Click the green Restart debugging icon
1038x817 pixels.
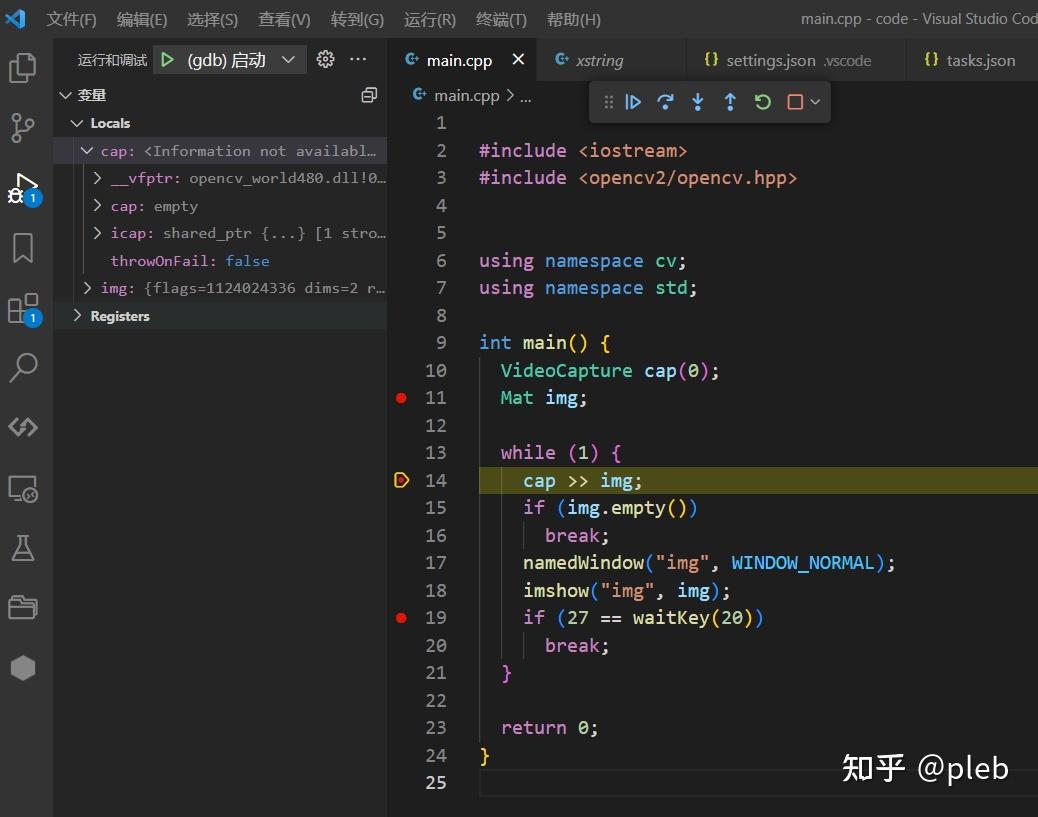pos(762,101)
